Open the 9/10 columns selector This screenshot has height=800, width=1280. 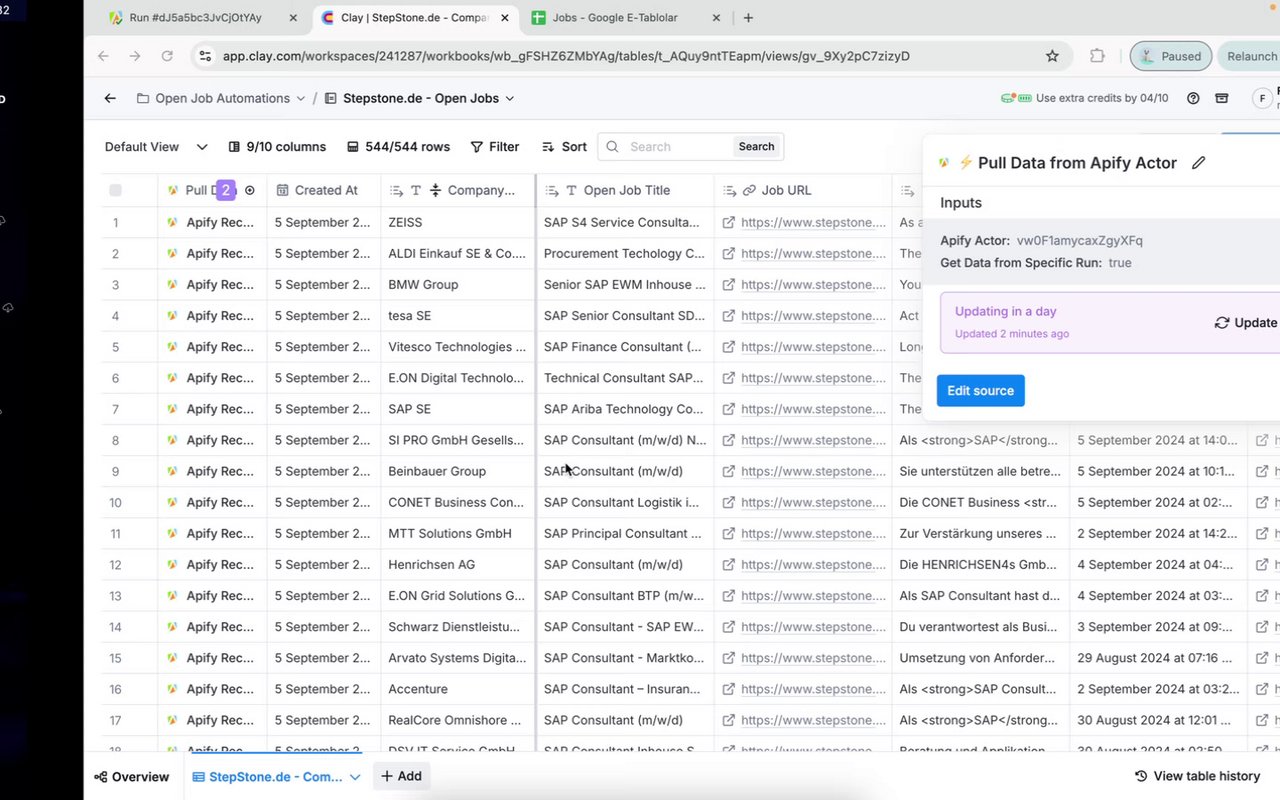277,146
